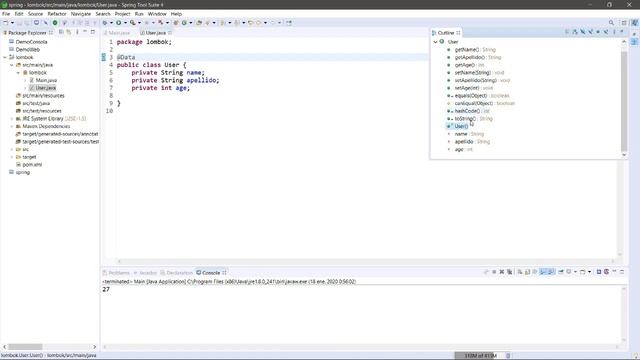Viewport: 640px width, 360px height.
Task: Toggle Hide Local Types in Outline
Action: coord(606,32)
